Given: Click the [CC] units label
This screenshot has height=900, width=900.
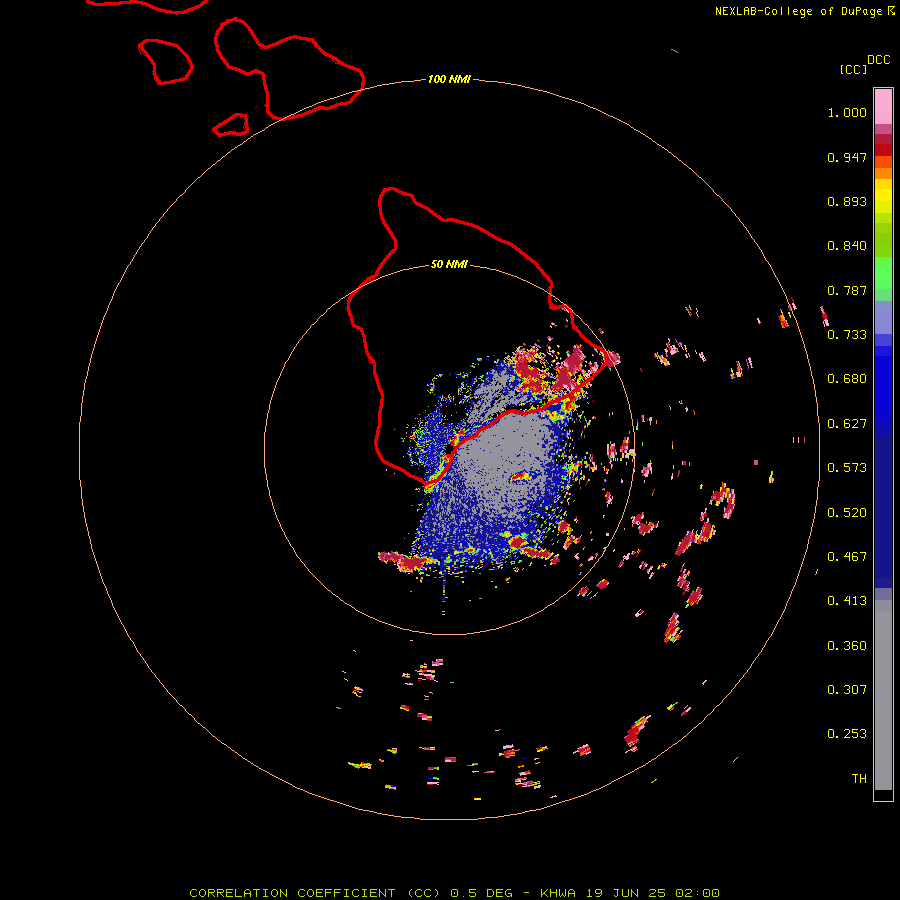Looking at the screenshot, I should coord(853,69).
